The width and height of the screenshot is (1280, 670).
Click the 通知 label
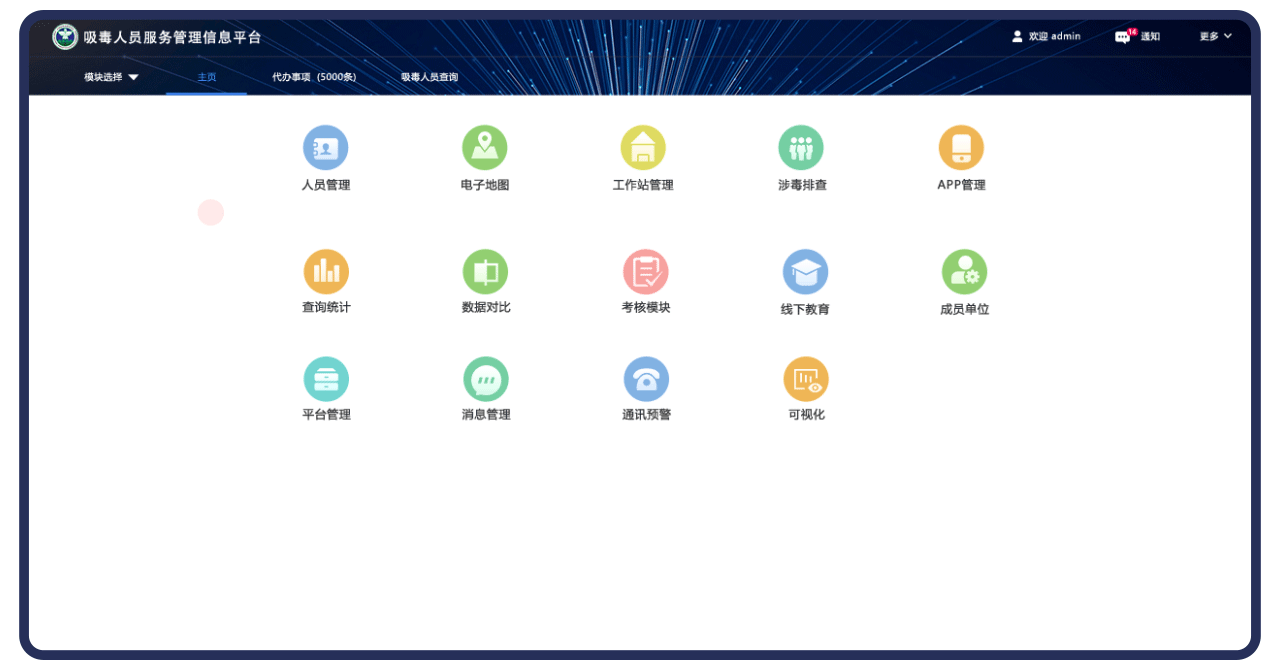point(1151,36)
